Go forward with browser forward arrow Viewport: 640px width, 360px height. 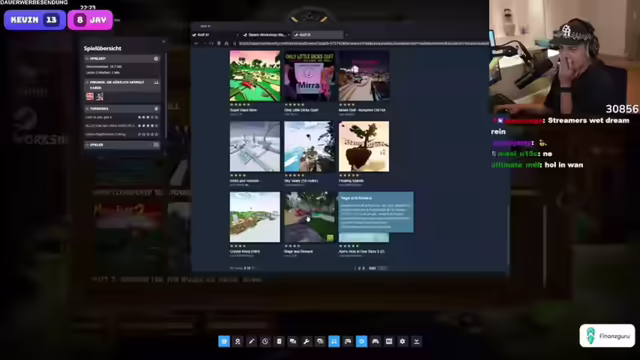pos(204,43)
